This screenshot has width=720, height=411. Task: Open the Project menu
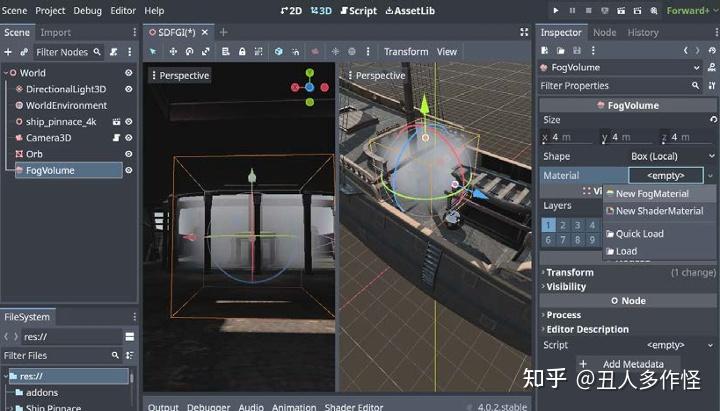50,10
